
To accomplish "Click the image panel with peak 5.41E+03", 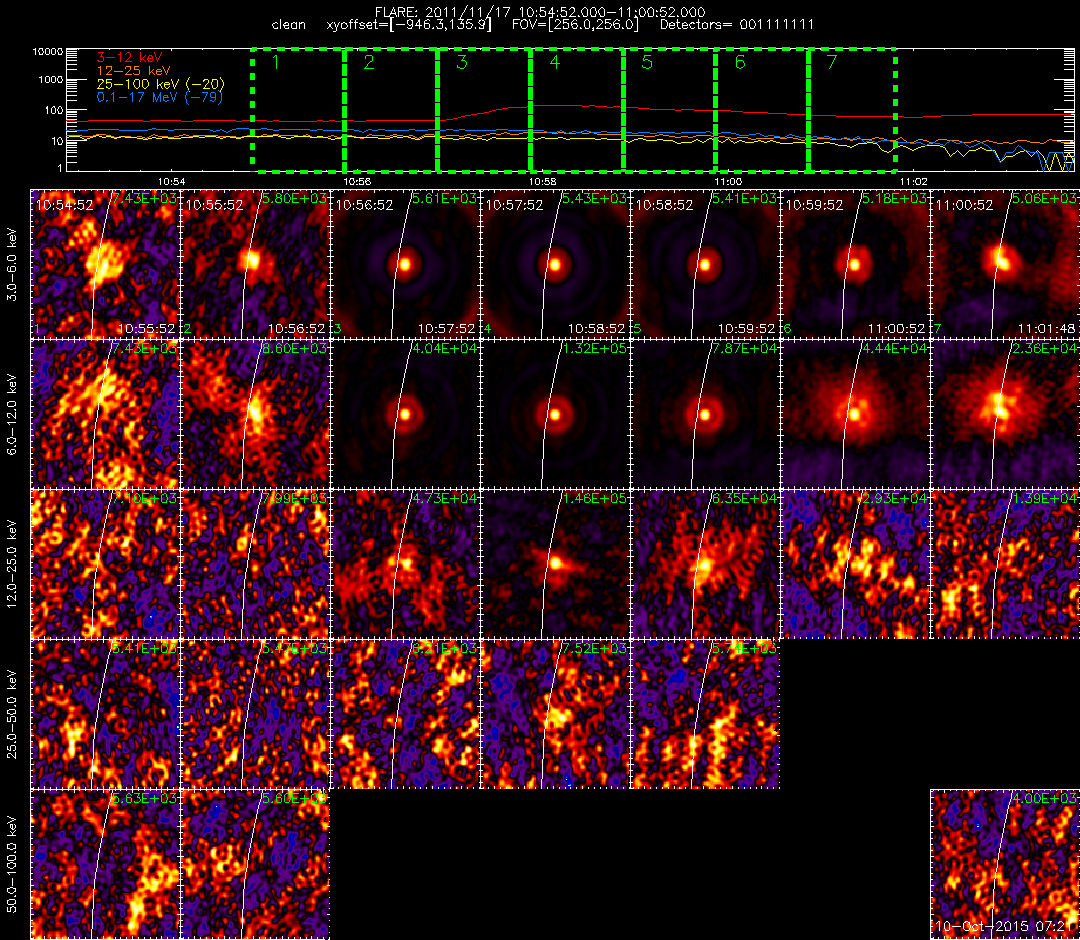I will click(x=105, y=715).
